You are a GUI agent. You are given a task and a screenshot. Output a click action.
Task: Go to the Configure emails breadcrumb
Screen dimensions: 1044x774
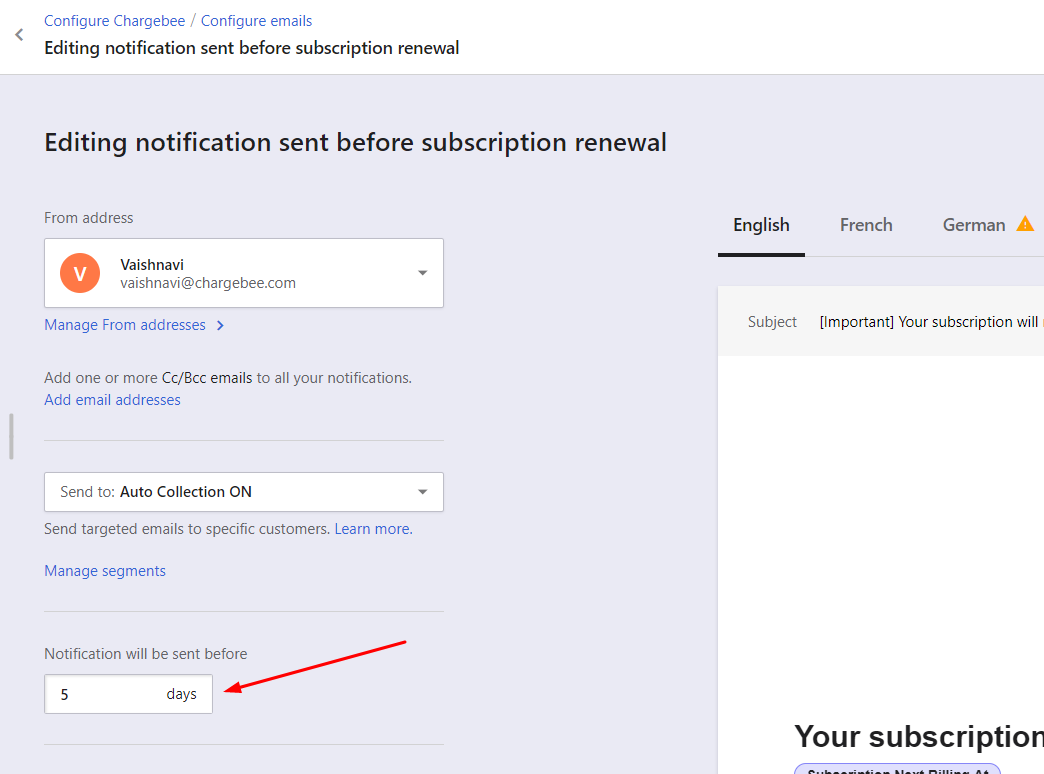(x=256, y=20)
